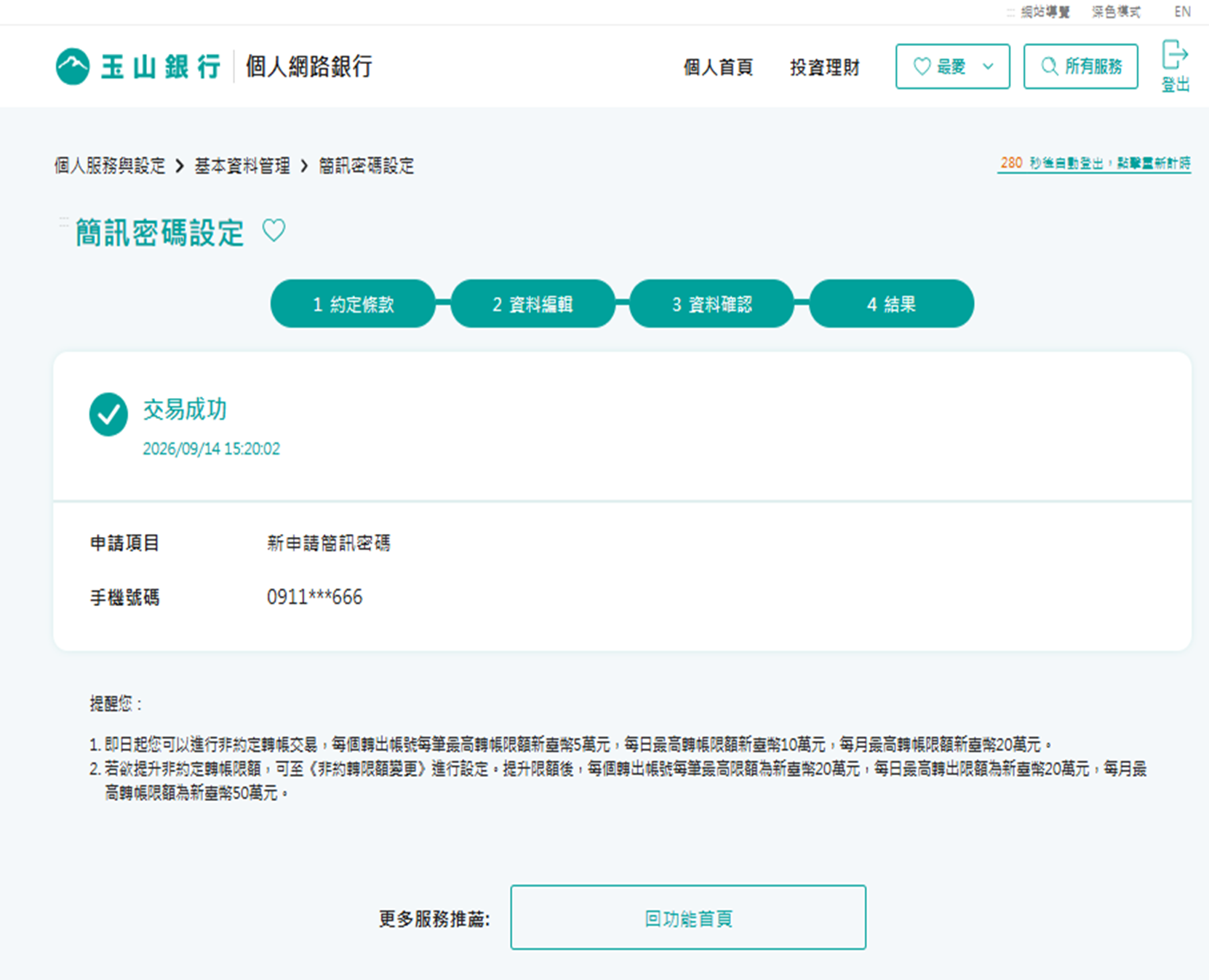Viewport: 1209px width, 980px height.
Task: Go to 個人首頁 menu
Action: [x=718, y=67]
